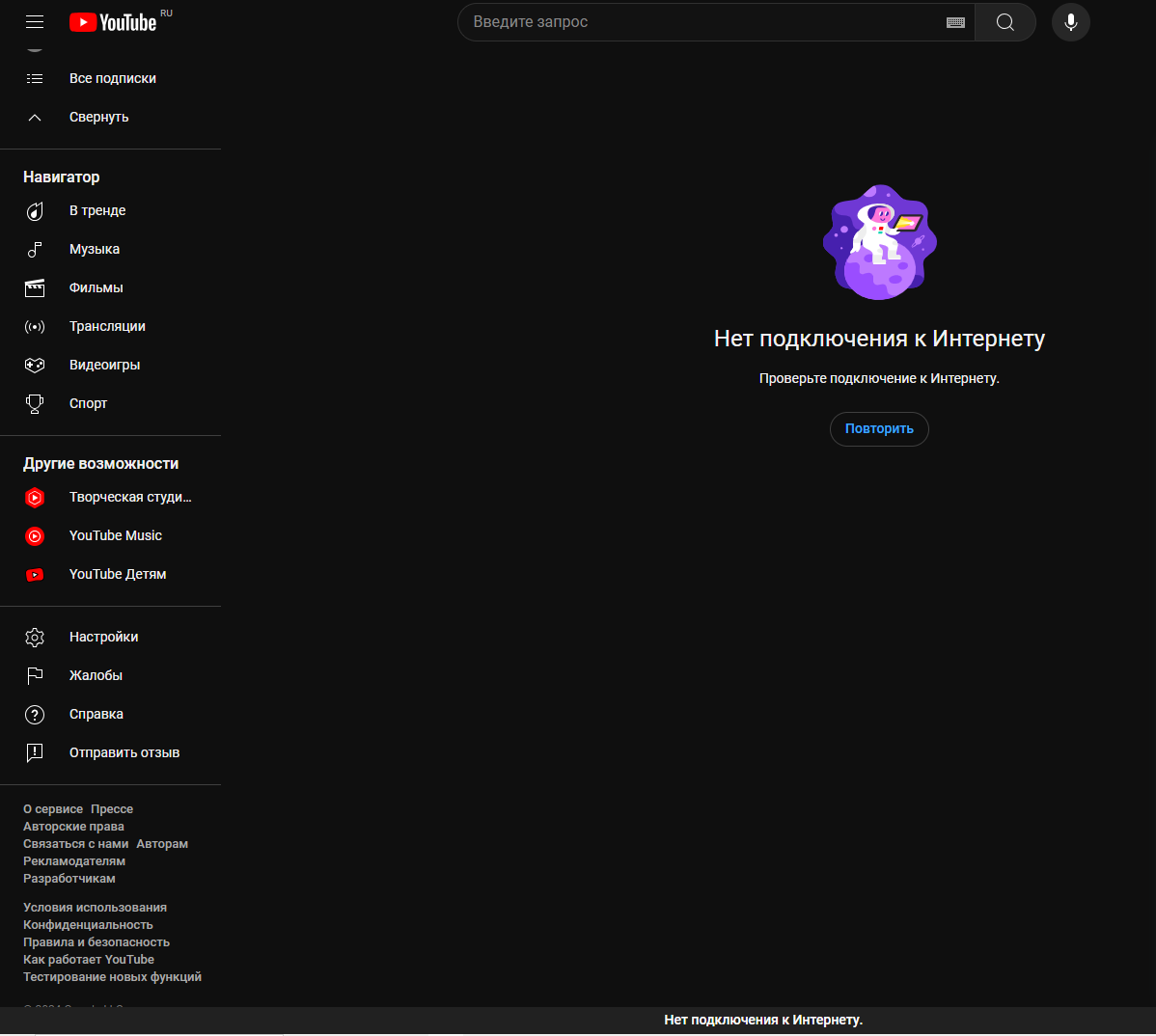Open Жалобы

click(96, 675)
